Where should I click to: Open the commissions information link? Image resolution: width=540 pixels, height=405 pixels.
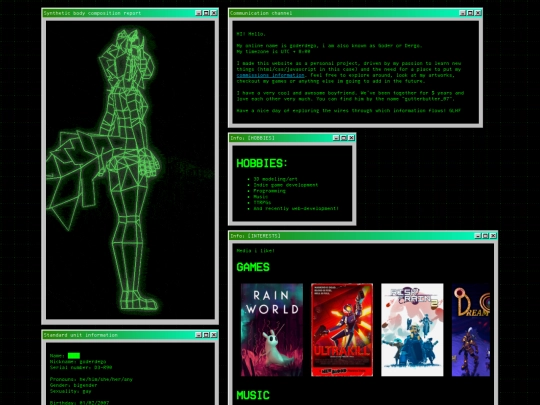(270, 75)
